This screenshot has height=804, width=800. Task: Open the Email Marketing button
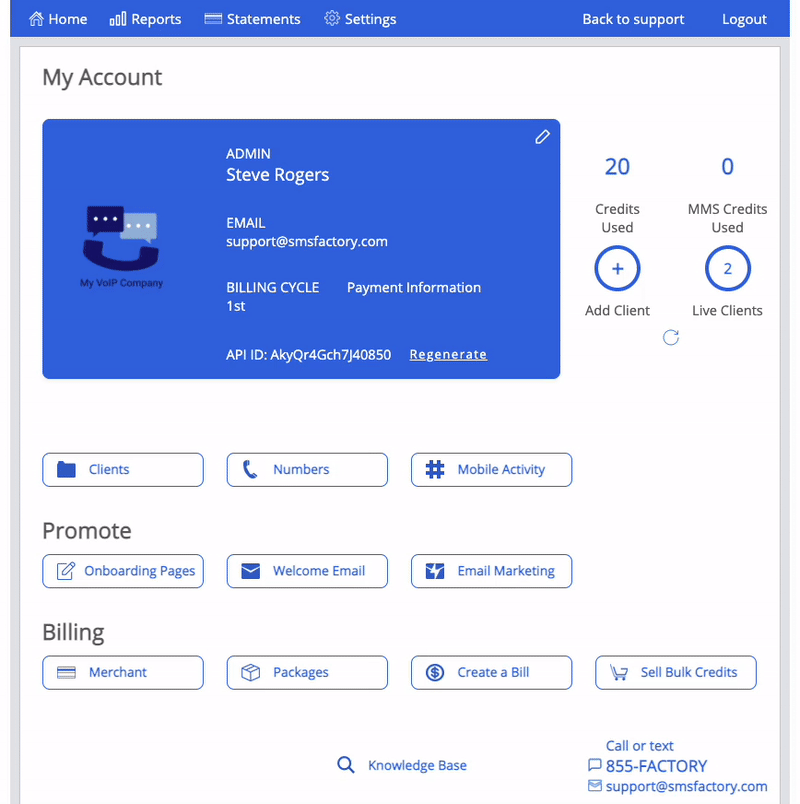point(491,571)
